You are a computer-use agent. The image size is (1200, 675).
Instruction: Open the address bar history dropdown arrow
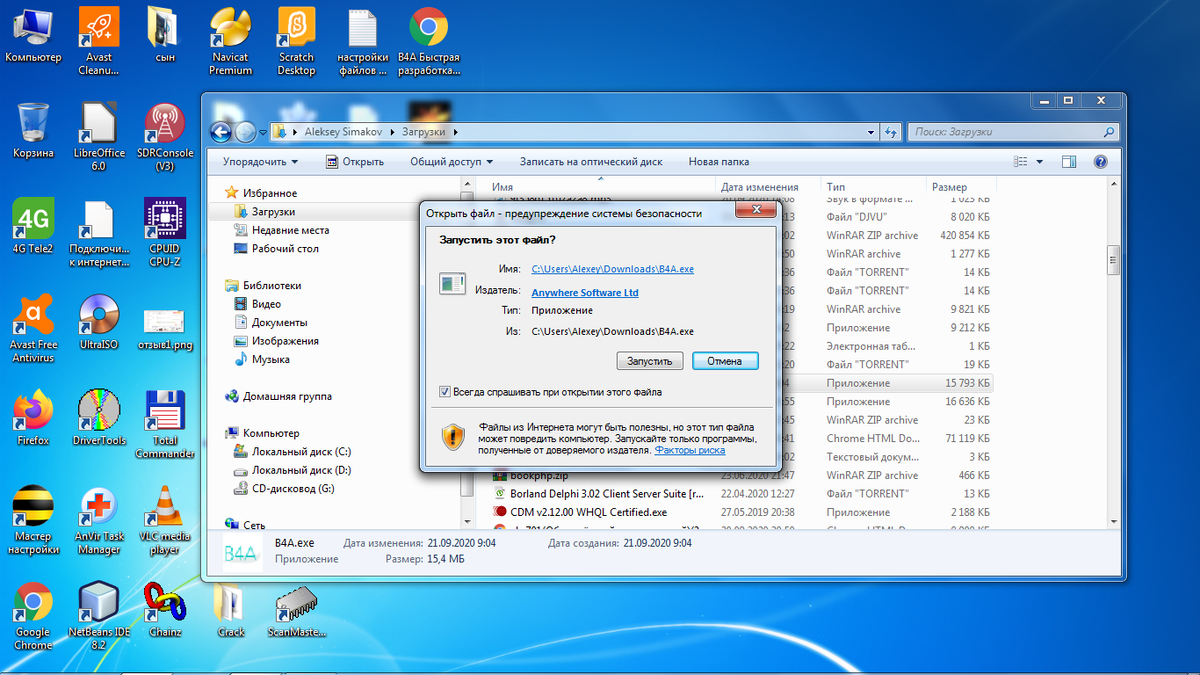pos(870,131)
